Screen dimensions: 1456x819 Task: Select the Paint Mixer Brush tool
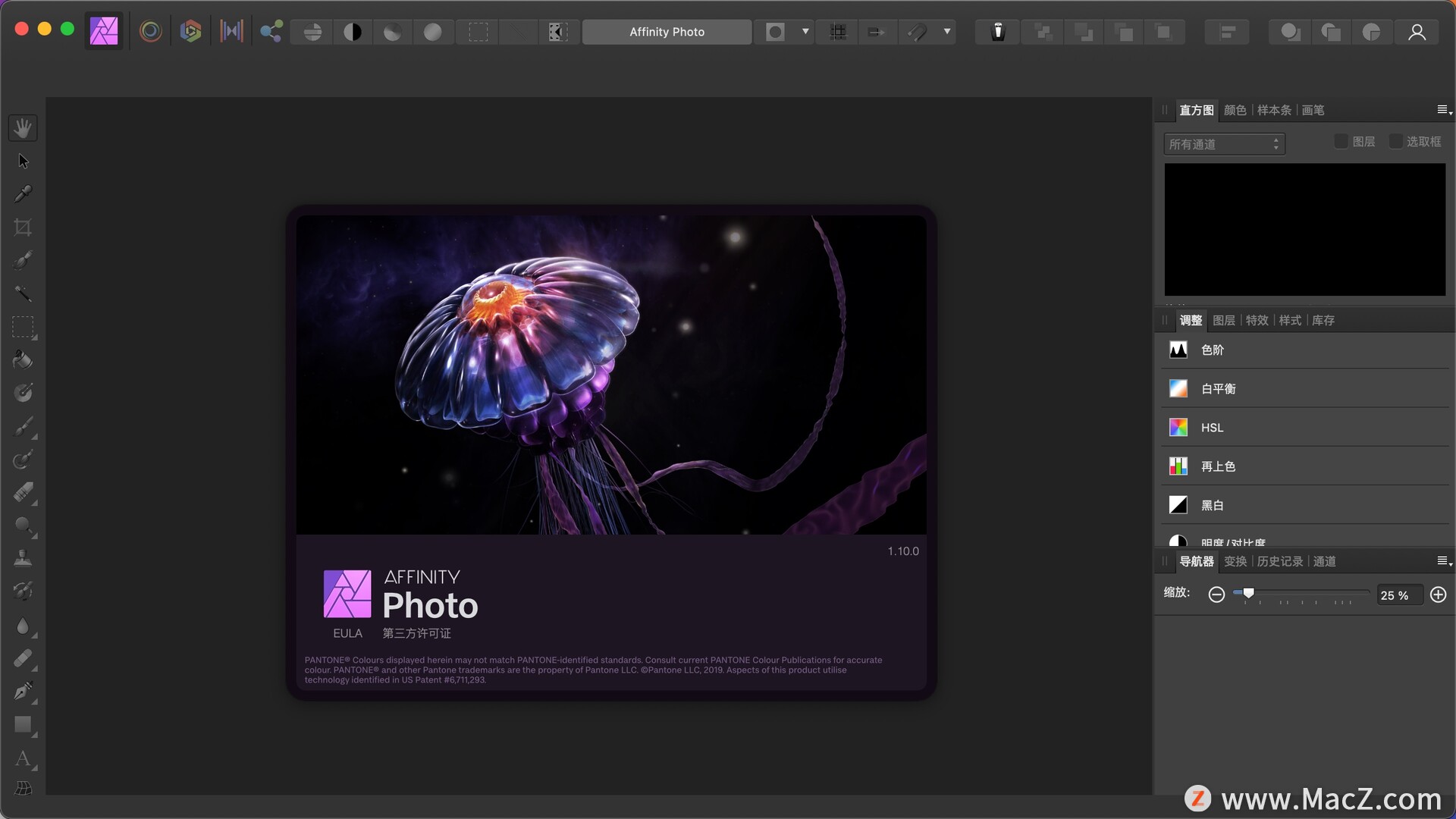(x=23, y=460)
